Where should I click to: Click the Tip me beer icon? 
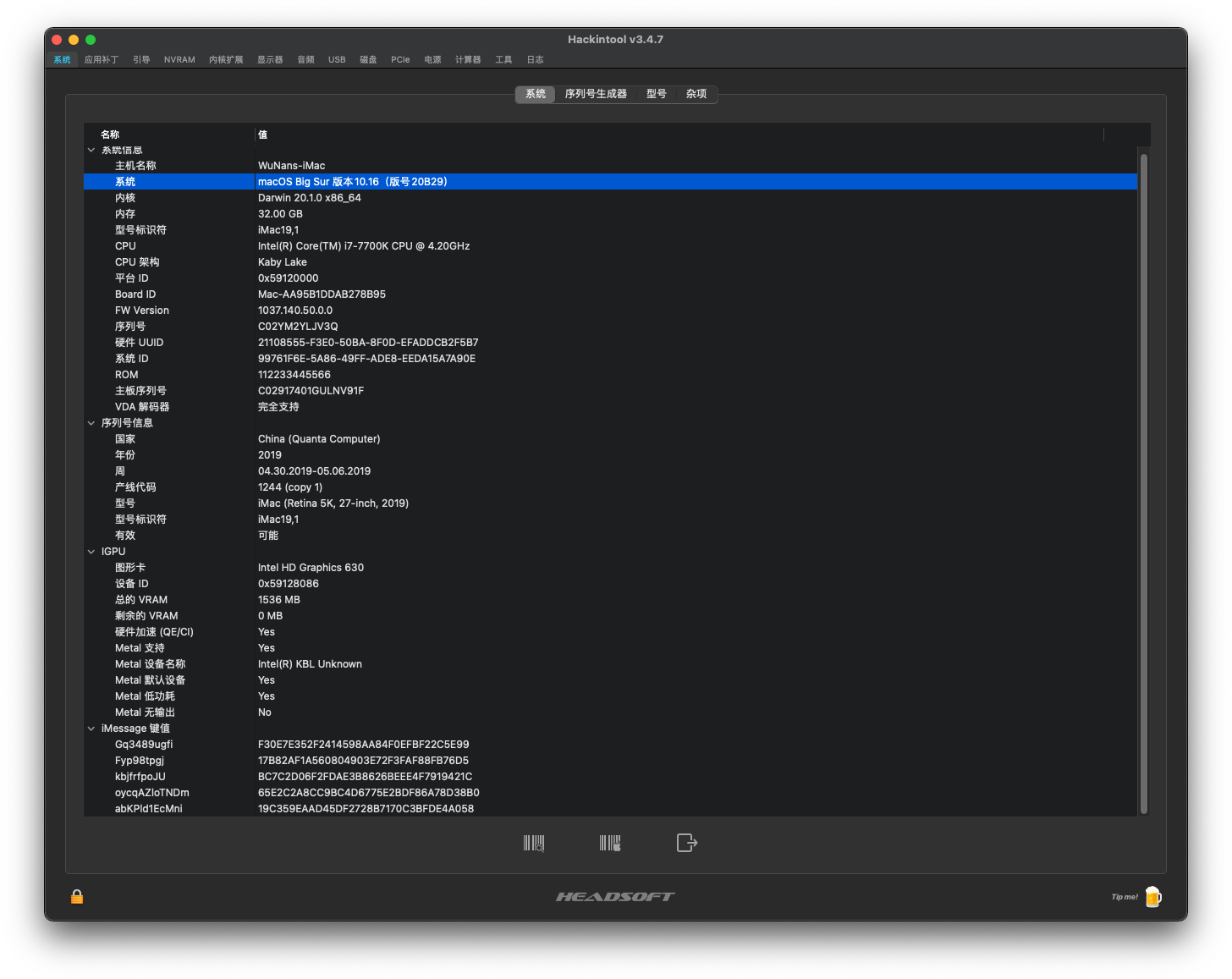tap(1152, 897)
